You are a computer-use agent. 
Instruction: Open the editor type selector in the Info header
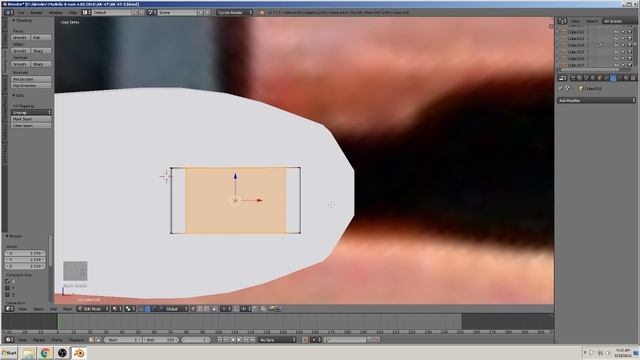9,13
